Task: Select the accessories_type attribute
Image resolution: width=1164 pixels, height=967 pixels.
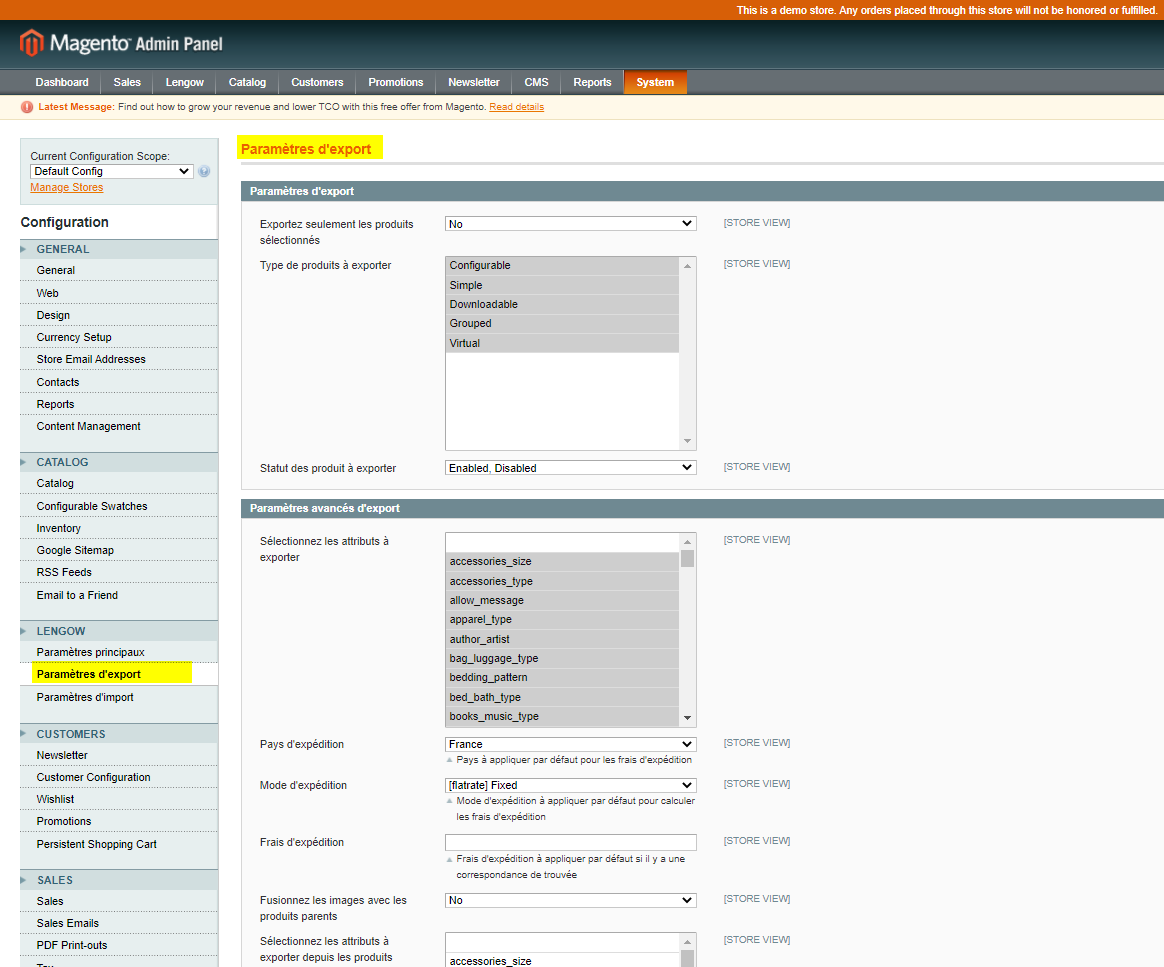Action: point(562,581)
